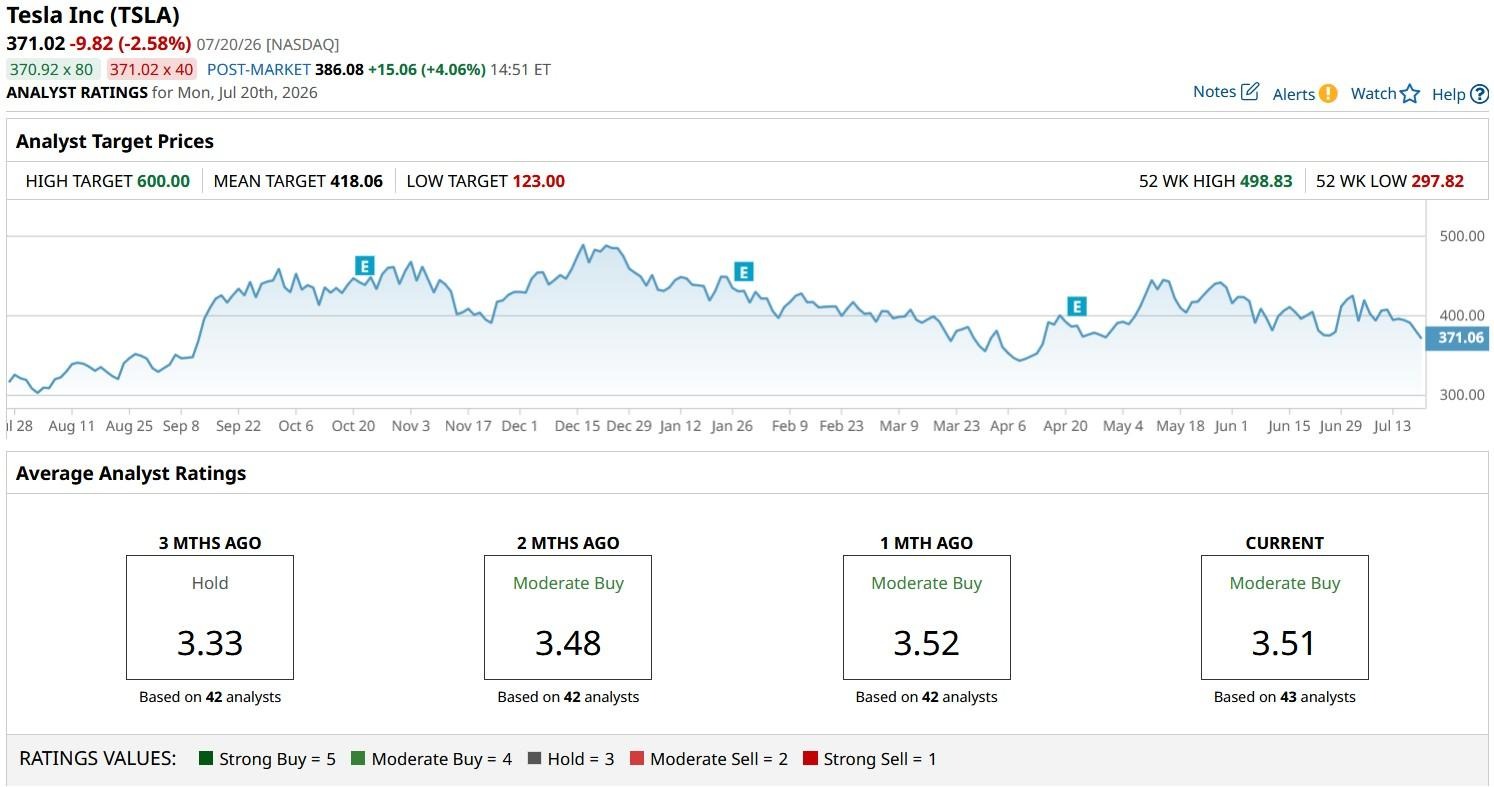Click the 3.33 rating score

click(x=210, y=643)
